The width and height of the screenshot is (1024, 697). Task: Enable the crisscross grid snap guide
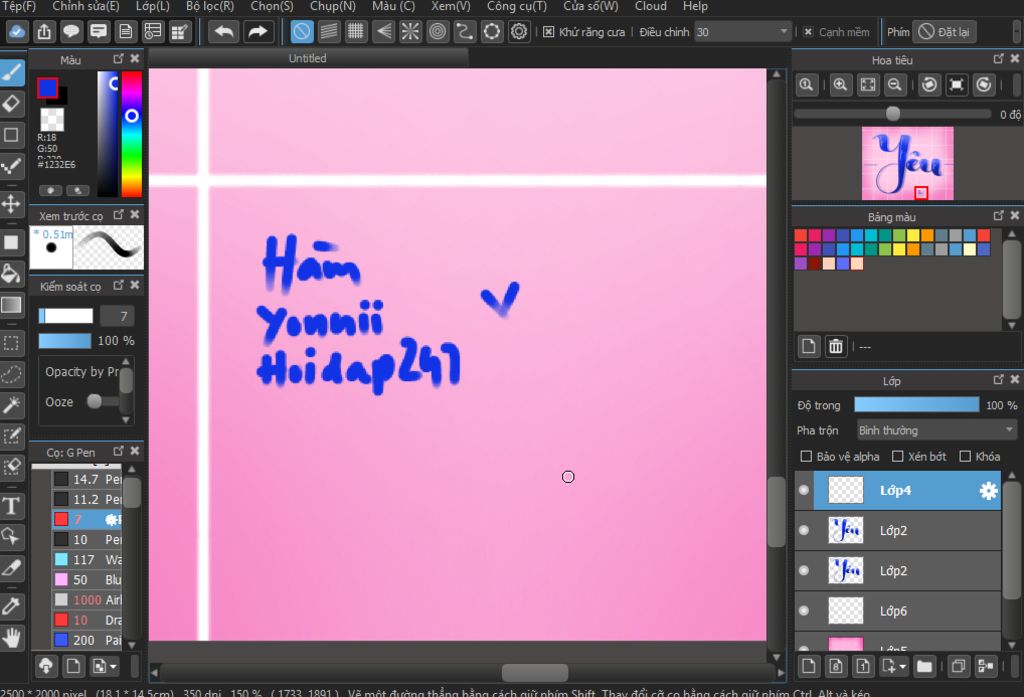tap(356, 31)
